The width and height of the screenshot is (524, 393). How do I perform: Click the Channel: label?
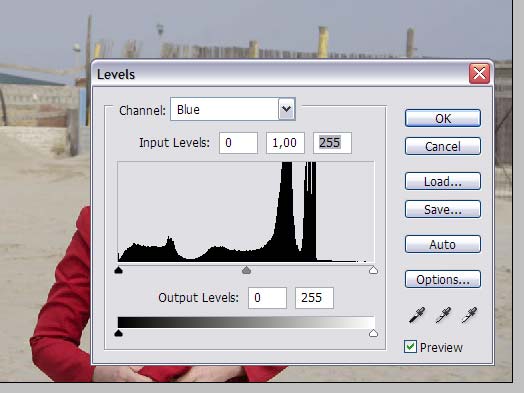pyautogui.click(x=142, y=110)
